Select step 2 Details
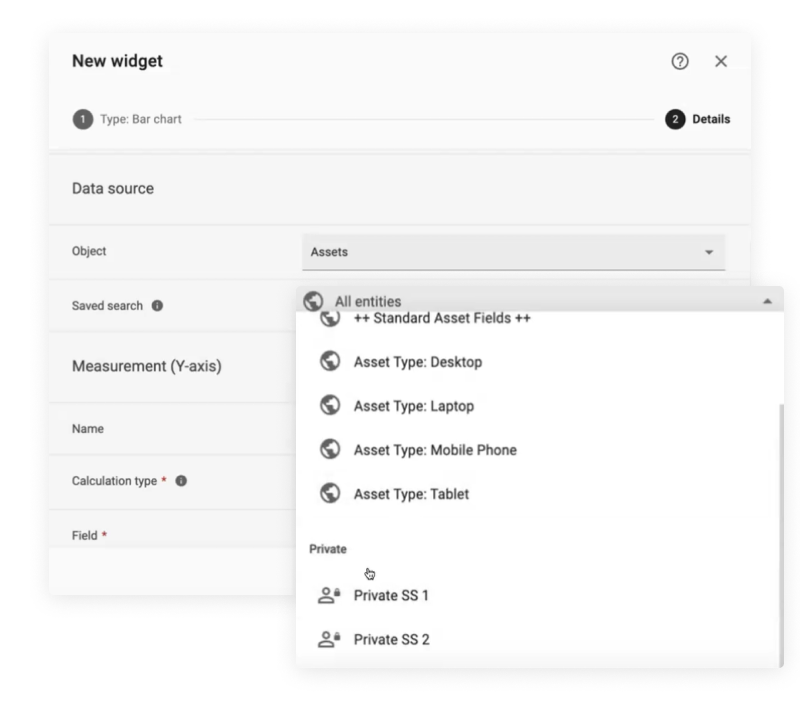The width and height of the screenshot is (800, 701). (699, 120)
